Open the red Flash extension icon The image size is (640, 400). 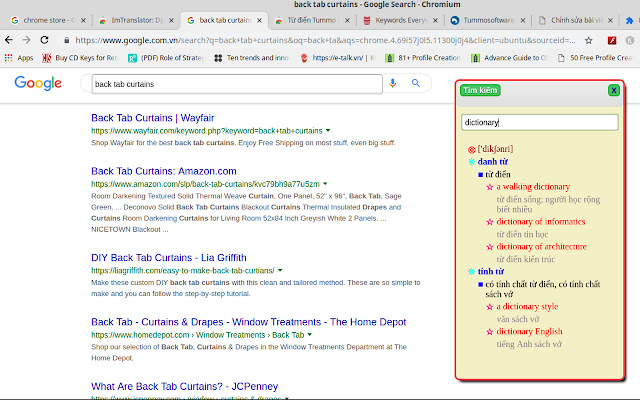pyautogui.click(x=611, y=40)
